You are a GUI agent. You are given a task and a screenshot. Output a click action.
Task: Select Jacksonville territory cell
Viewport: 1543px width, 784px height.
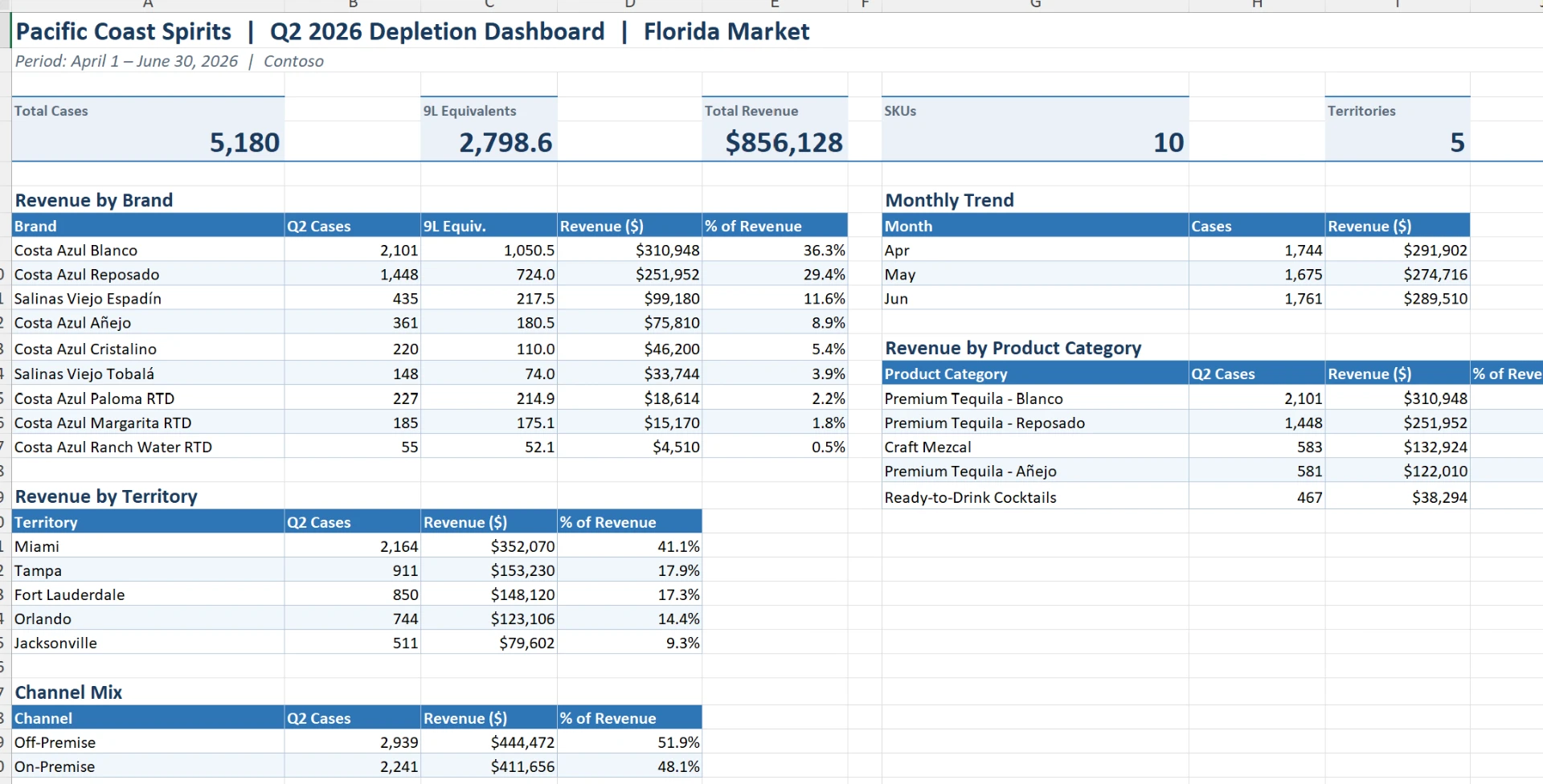coord(148,643)
